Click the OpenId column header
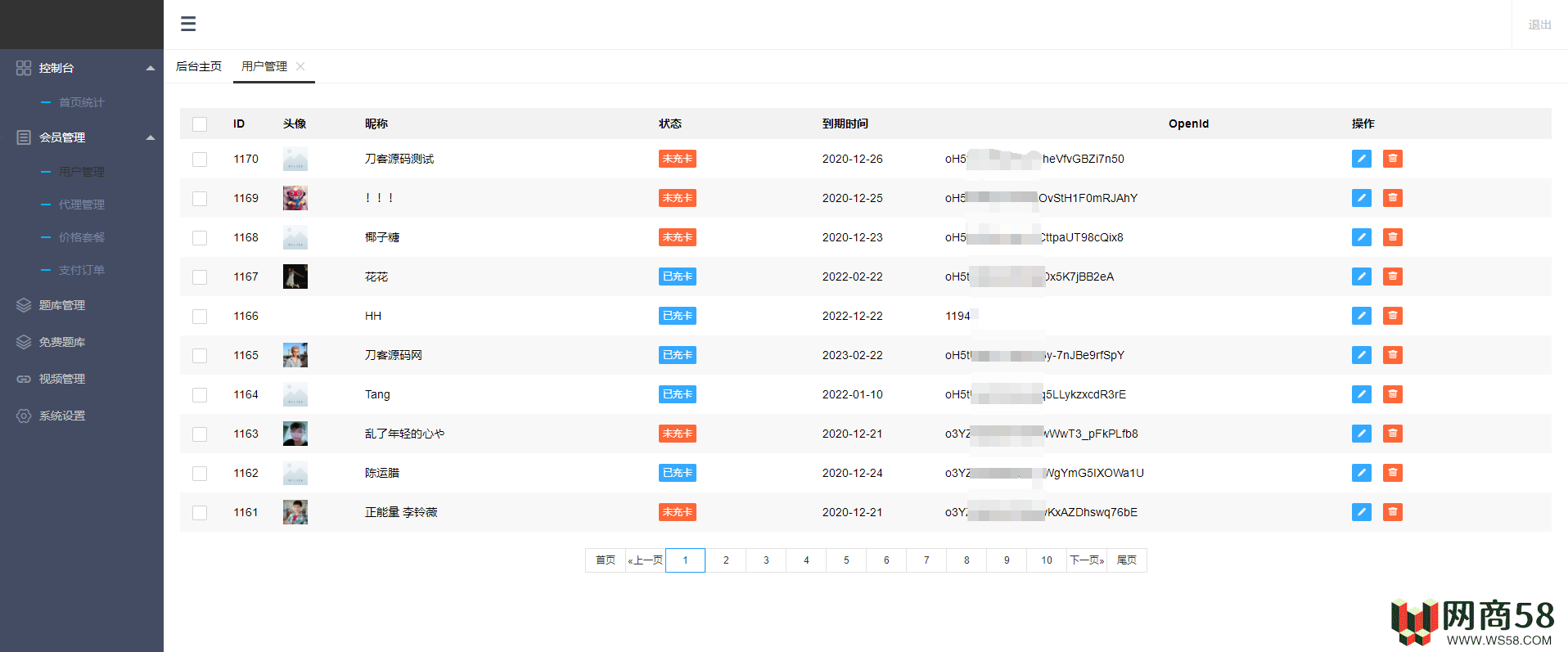Screen dimensions: 1568x652 [x=1188, y=124]
